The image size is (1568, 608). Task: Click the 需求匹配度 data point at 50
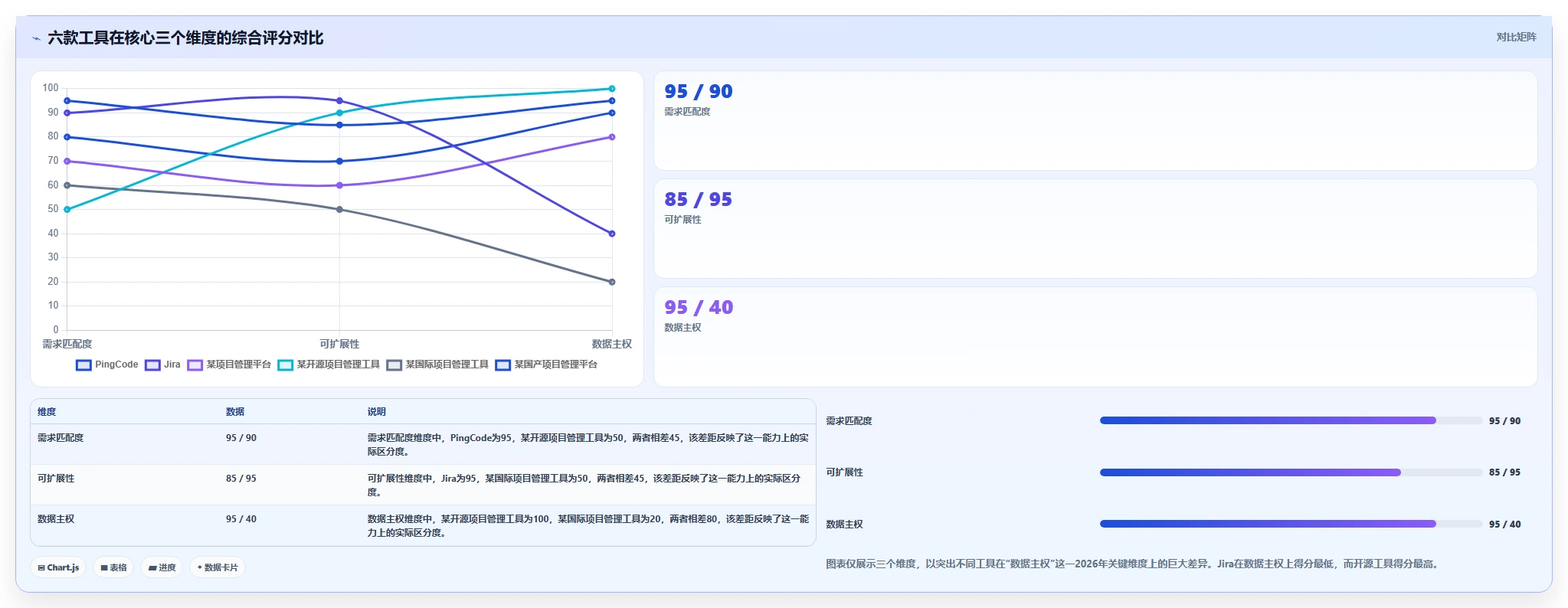click(x=67, y=209)
